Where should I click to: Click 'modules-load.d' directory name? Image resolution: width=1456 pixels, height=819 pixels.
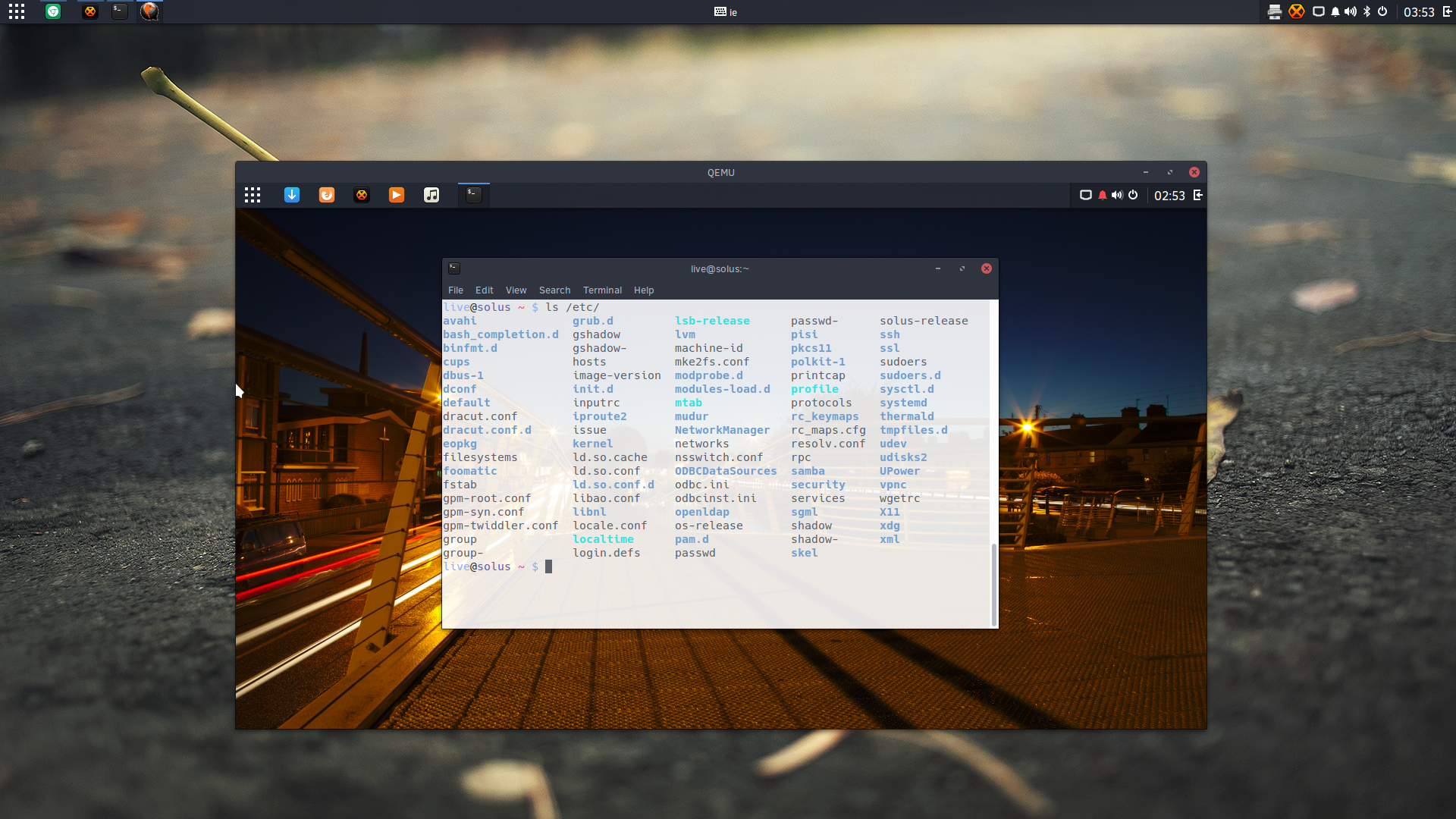(x=723, y=389)
